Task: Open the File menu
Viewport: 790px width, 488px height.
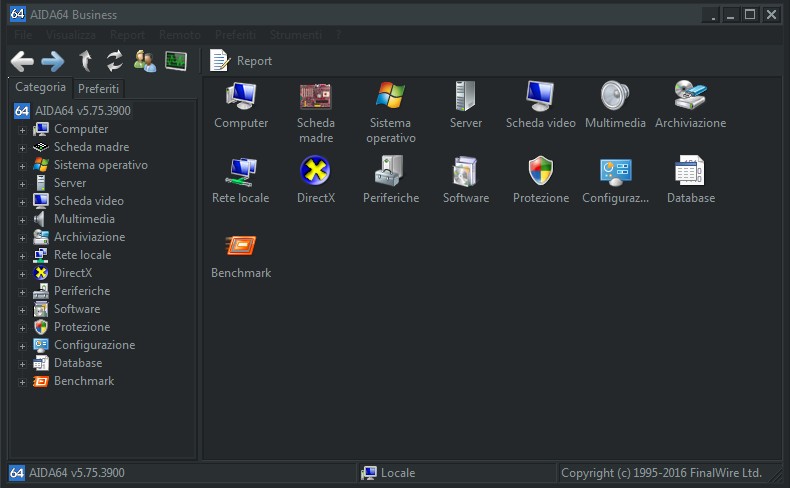Action: click(23, 35)
